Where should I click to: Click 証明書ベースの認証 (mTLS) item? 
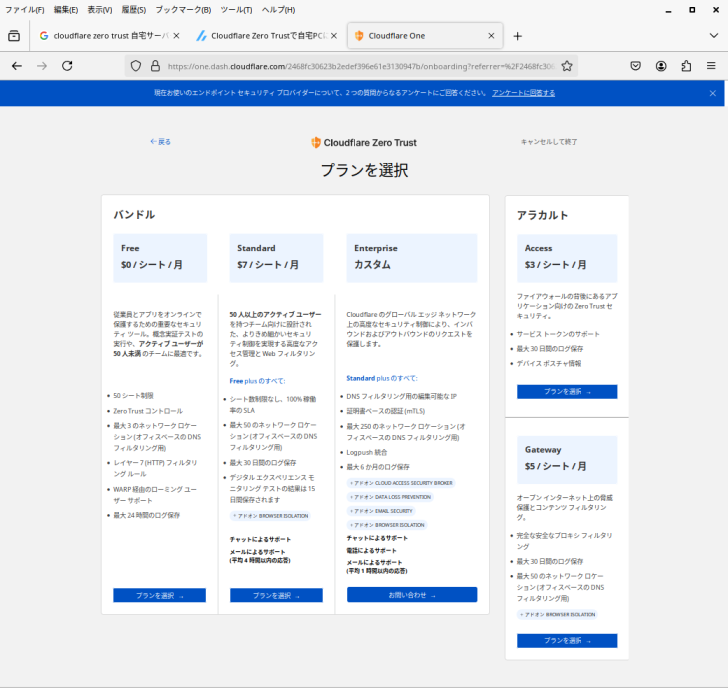pyautogui.click(x=385, y=411)
